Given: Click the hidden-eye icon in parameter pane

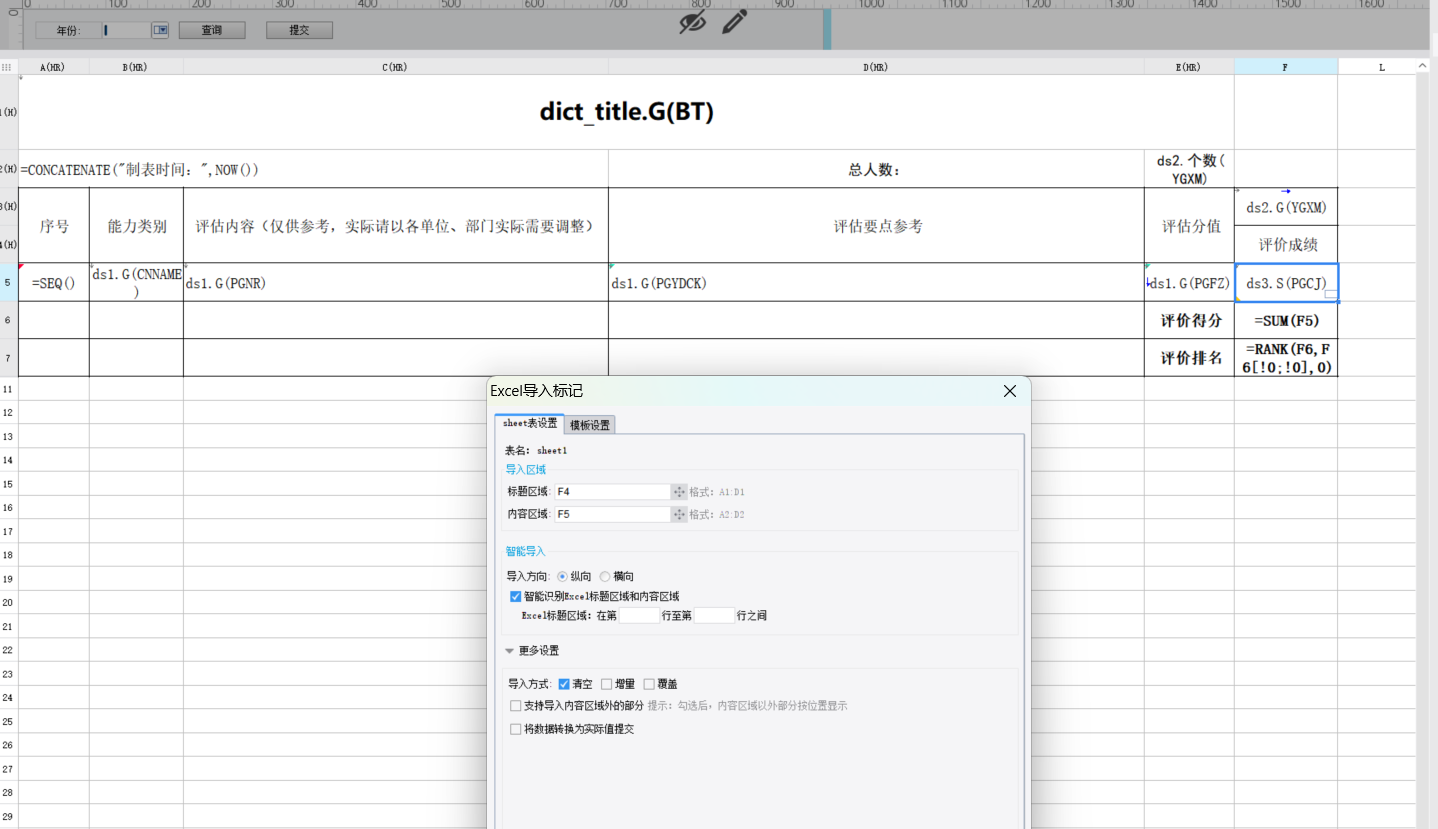Looking at the screenshot, I should pos(692,22).
